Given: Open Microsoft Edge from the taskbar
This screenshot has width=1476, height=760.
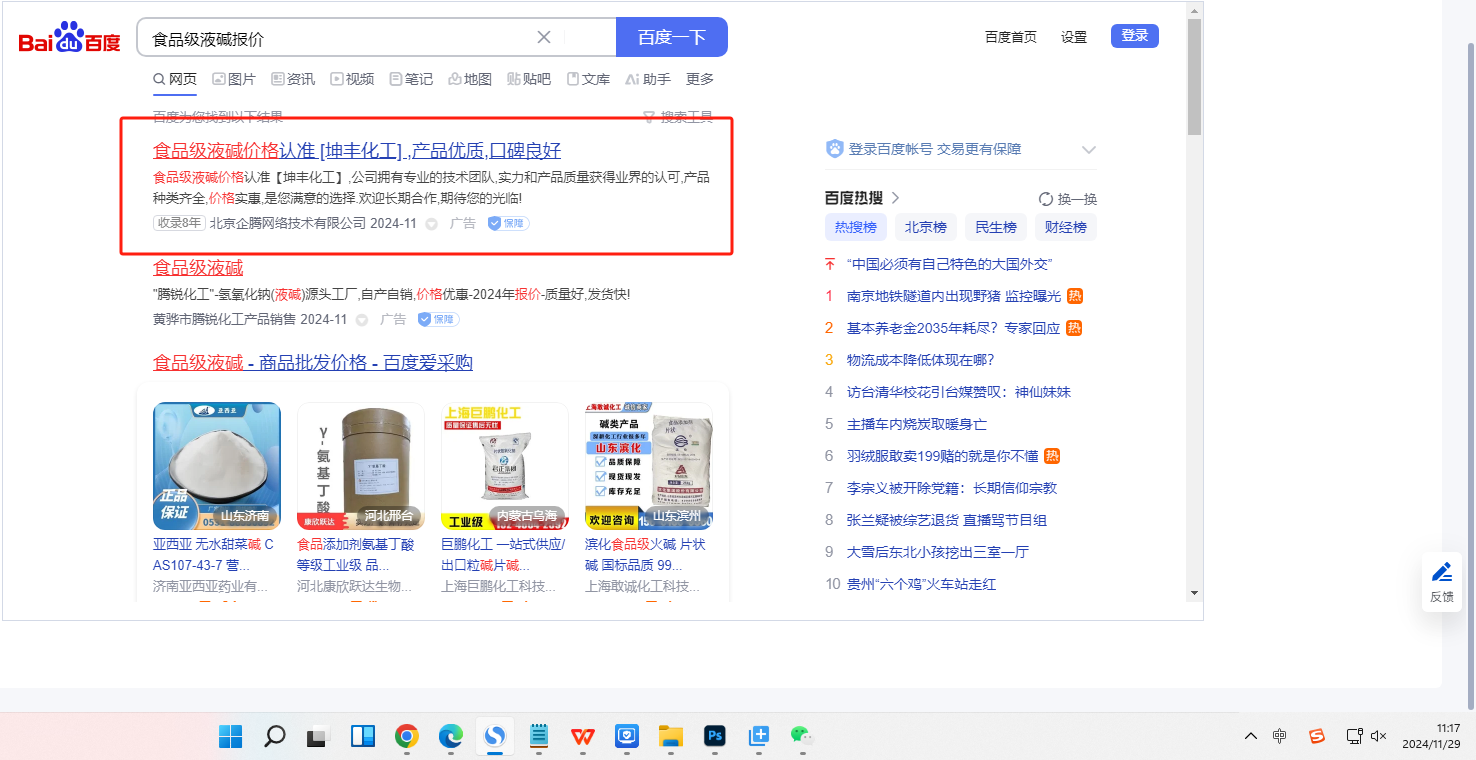Looking at the screenshot, I should [450, 737].
